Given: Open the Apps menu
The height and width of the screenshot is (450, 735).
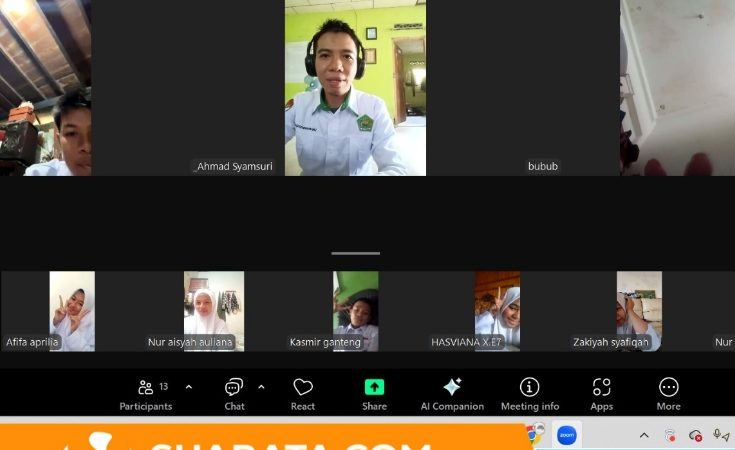Looking at the screenshot, I should point(601,393).
